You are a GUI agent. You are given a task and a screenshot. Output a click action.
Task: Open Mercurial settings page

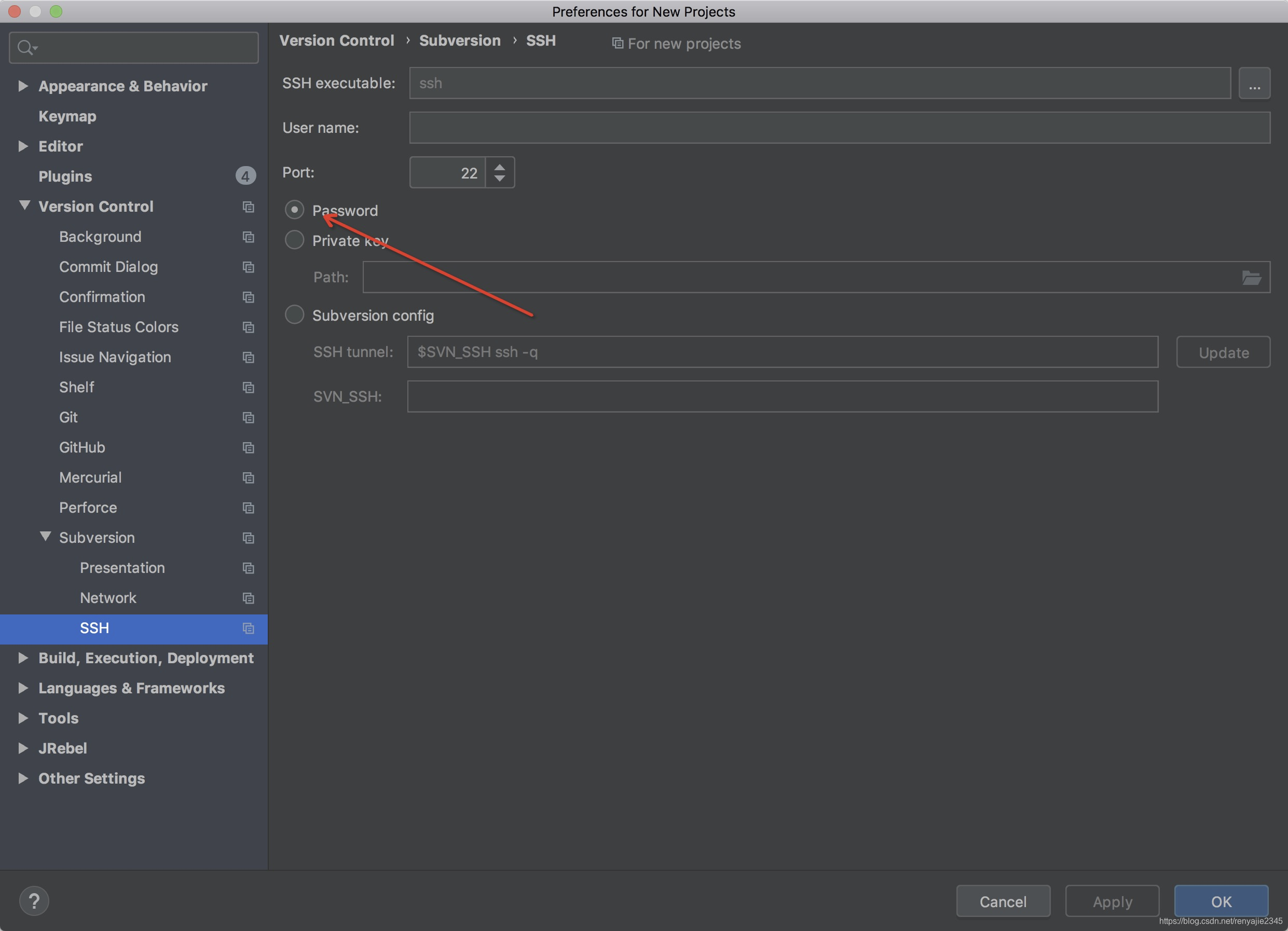pos(90,478)
